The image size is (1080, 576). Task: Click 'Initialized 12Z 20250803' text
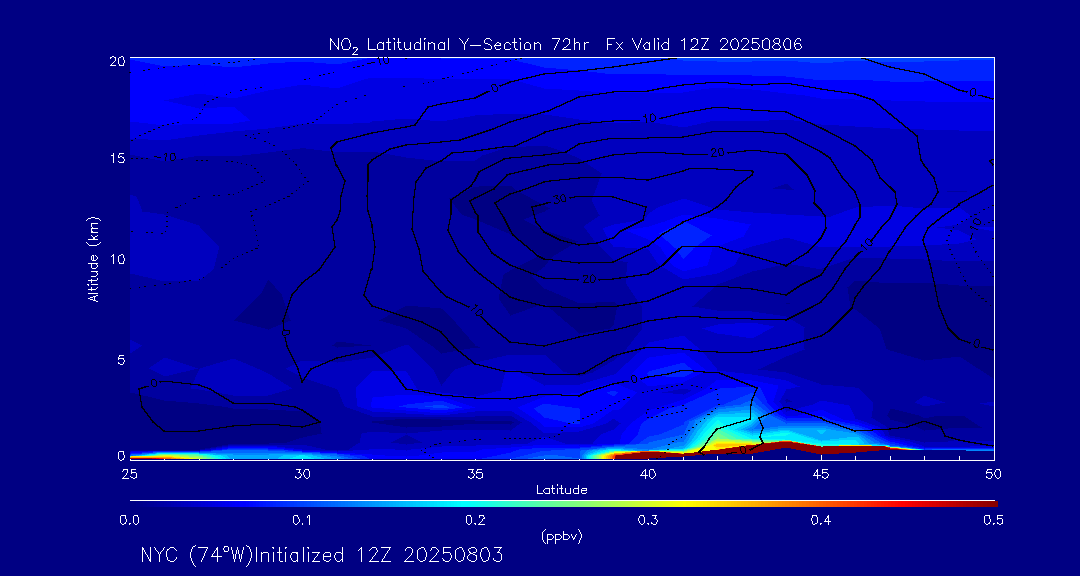(378, 555)
